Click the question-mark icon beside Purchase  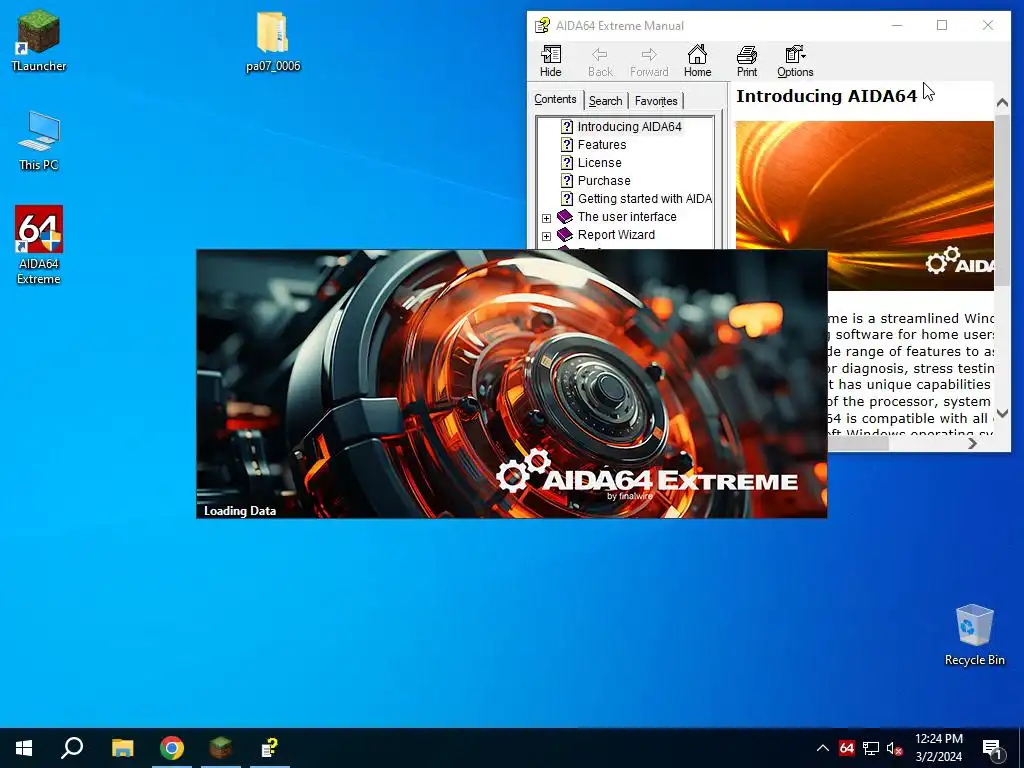click(x=567, y=180)
